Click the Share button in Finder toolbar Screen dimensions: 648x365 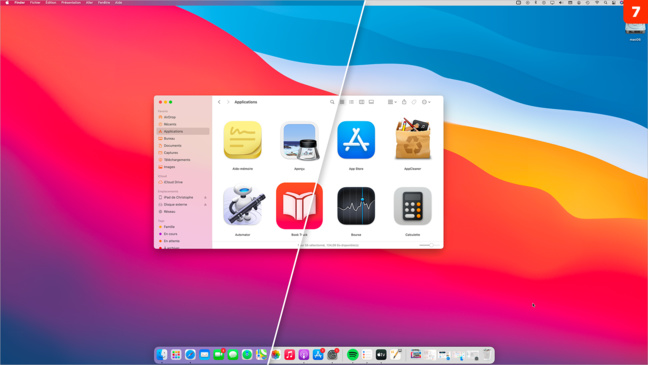pyautogui.click(x=404, y=102)
